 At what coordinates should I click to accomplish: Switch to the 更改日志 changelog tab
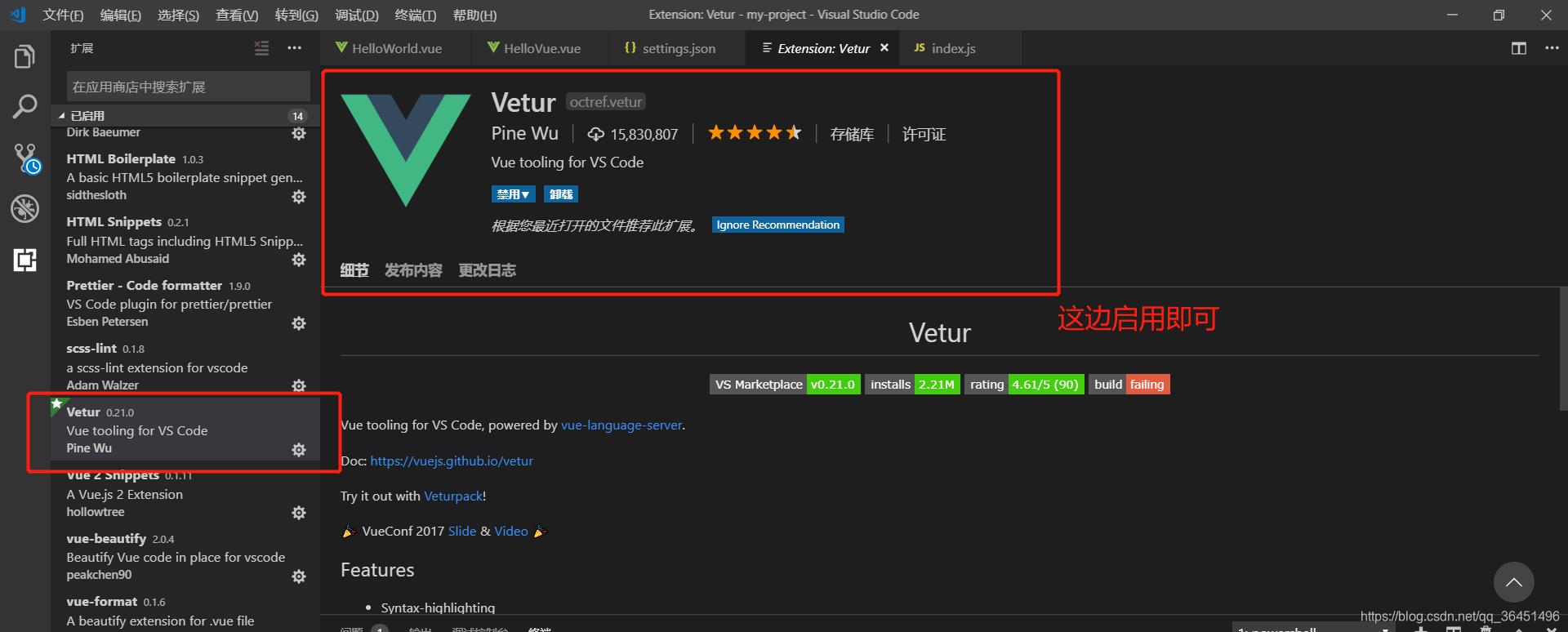tap(487, 270)
